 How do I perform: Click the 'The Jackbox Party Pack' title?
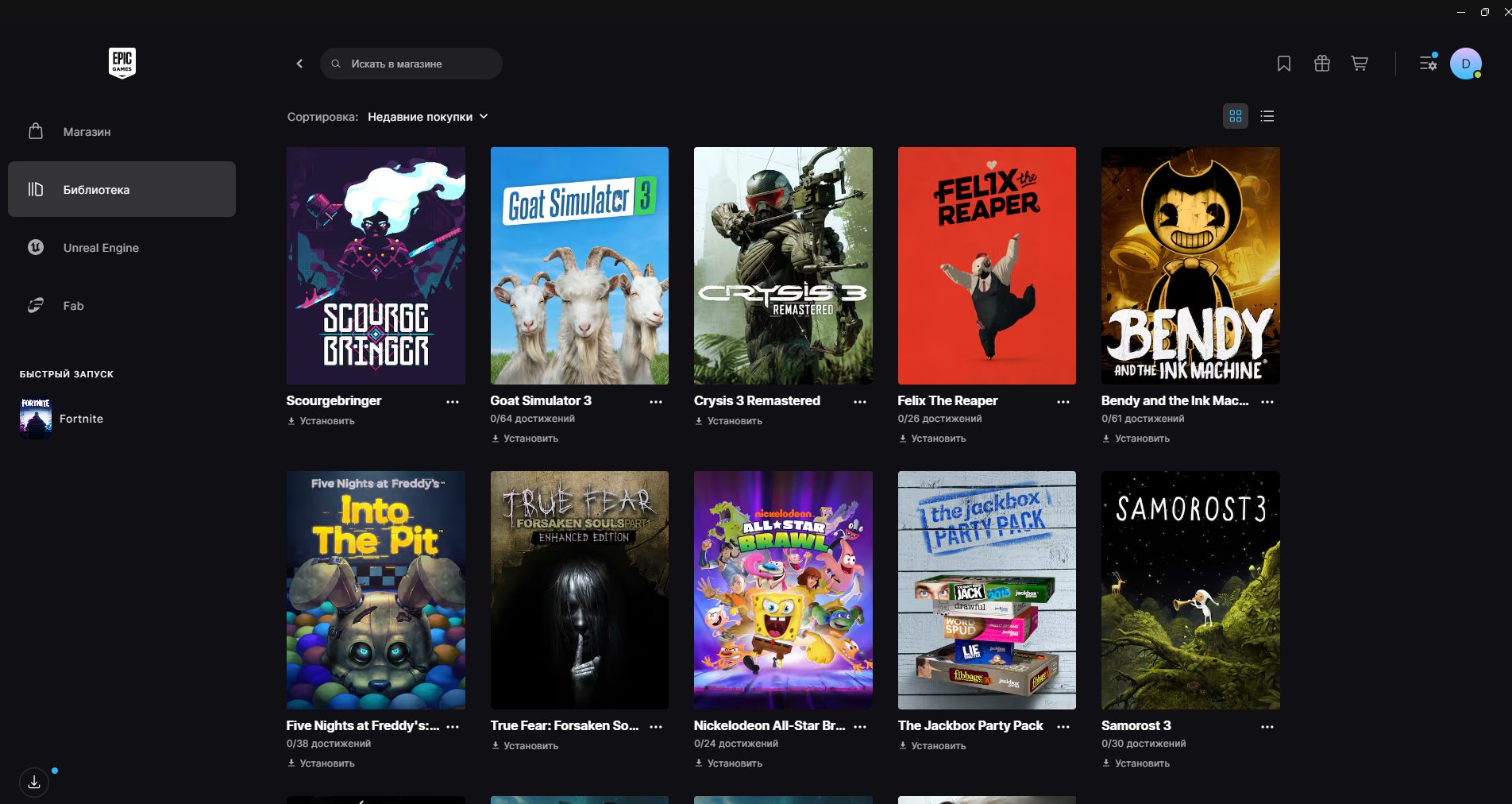[x=970, y=726]
